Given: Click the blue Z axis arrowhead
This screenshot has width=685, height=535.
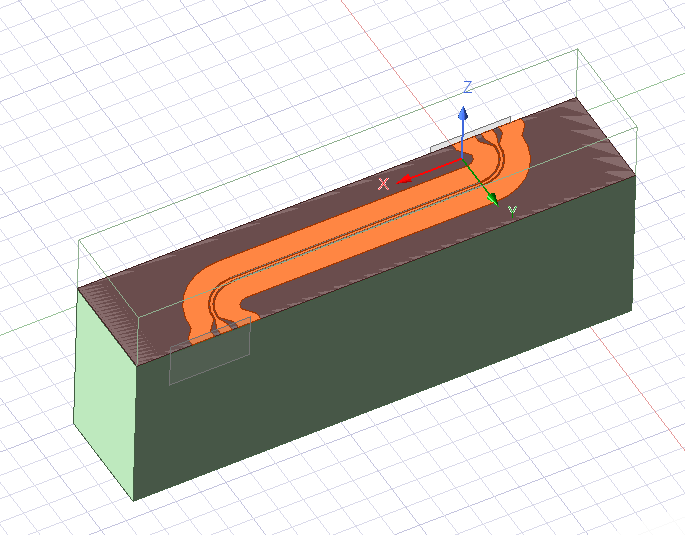Looking at the screenshot, I should point(463,114).
